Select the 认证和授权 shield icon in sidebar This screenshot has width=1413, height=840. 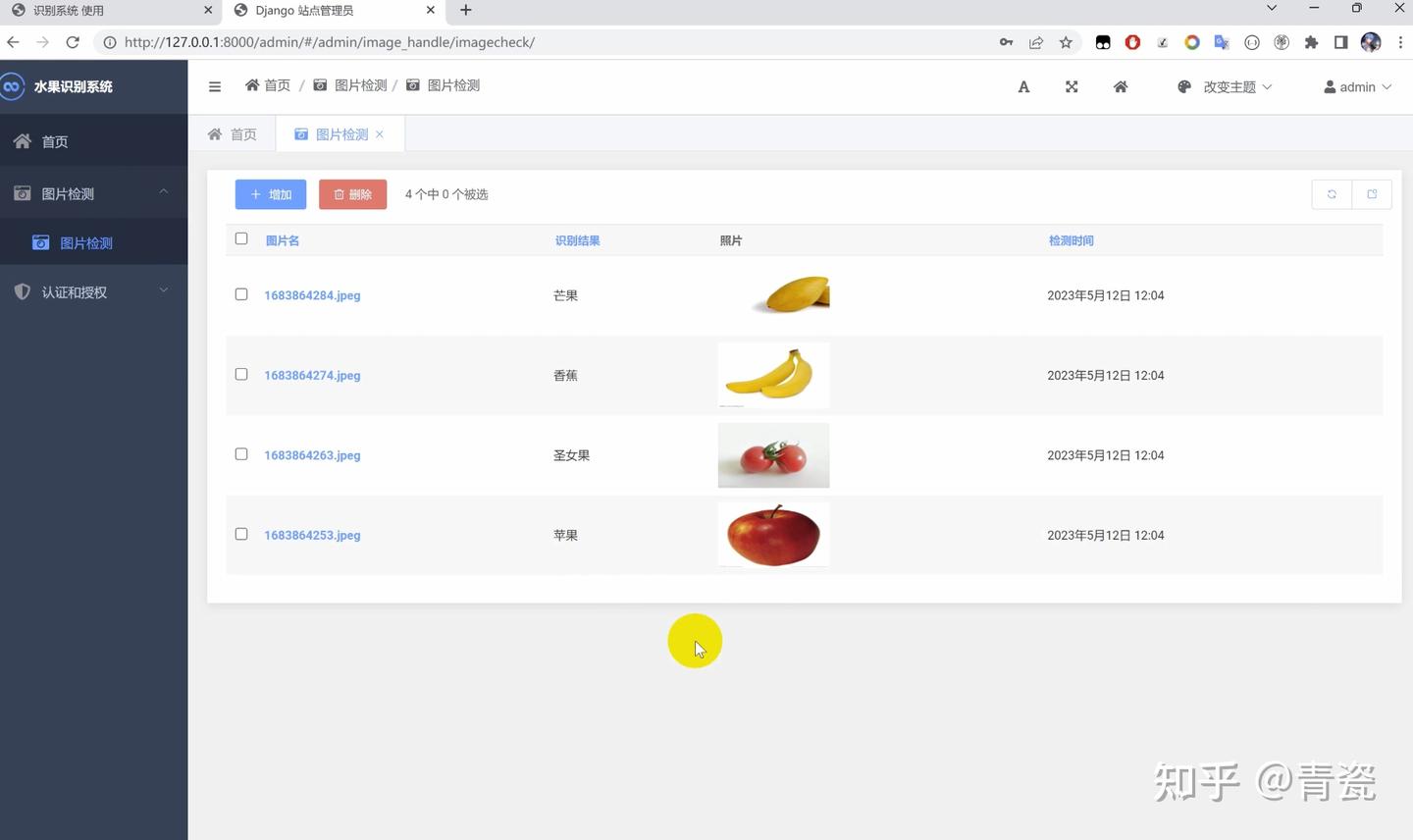[x=22, y=291]
